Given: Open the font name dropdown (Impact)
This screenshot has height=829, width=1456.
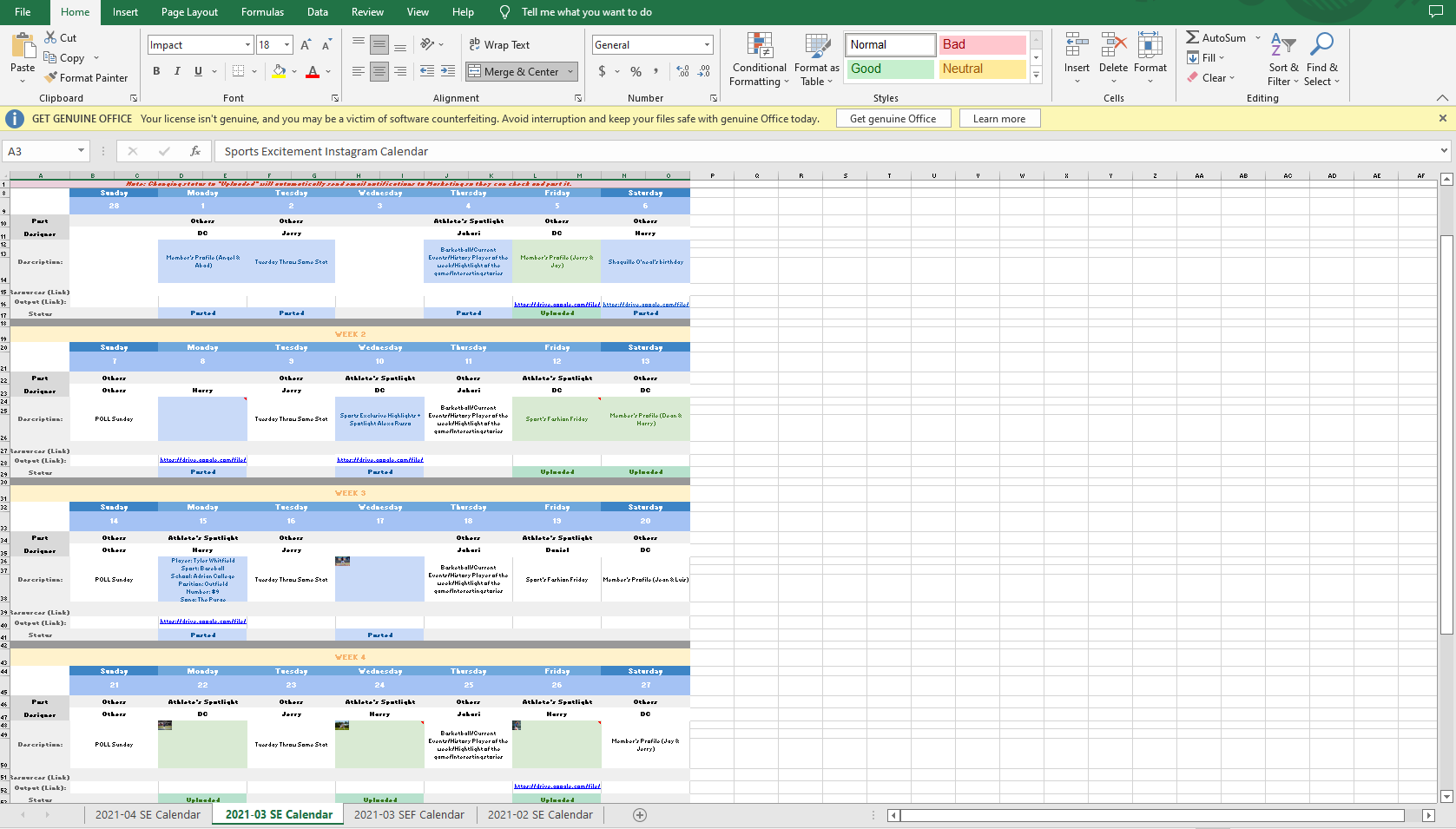Looking at the screenshot, I should [247, 45].
